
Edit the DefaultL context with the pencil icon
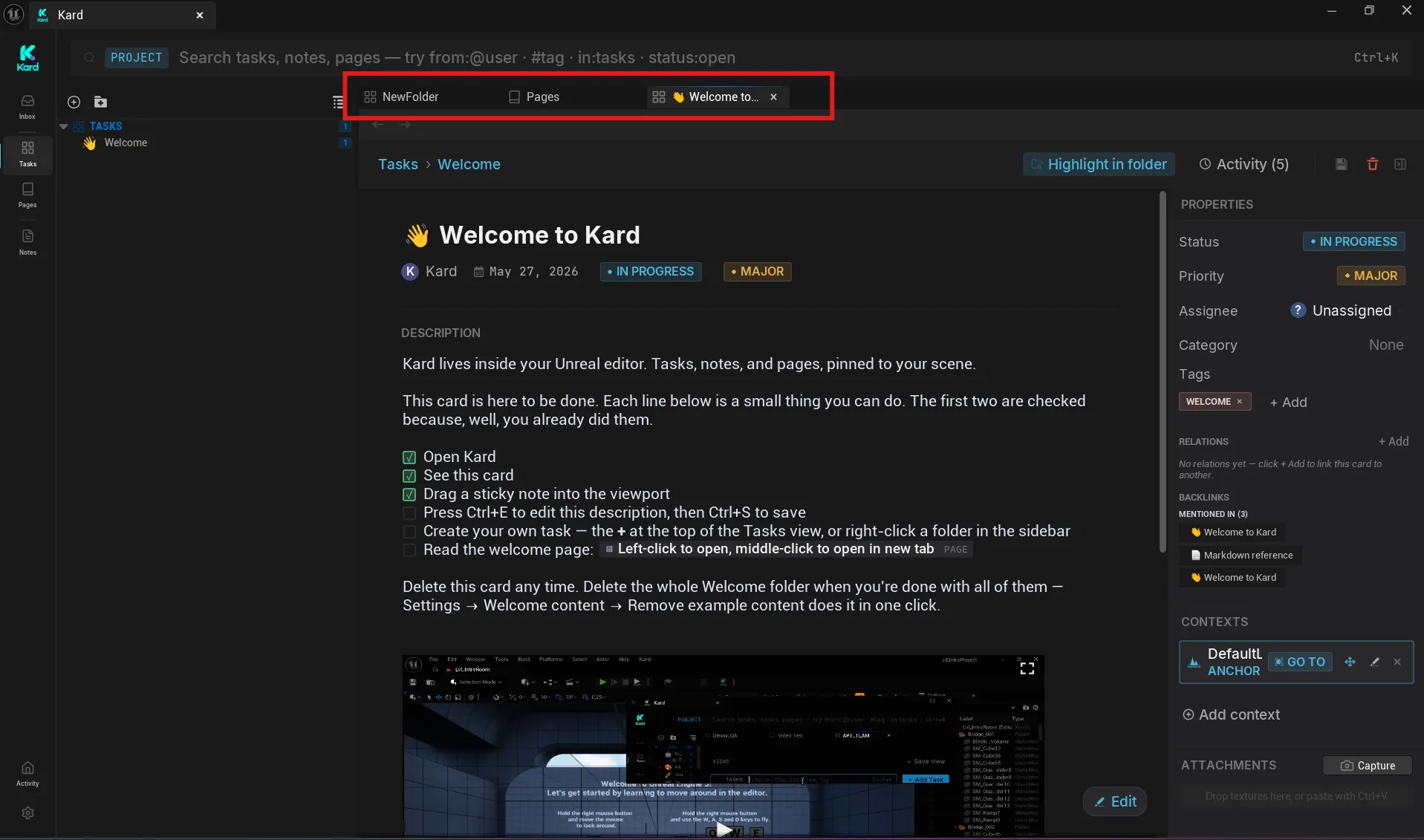pos(1374,662)
